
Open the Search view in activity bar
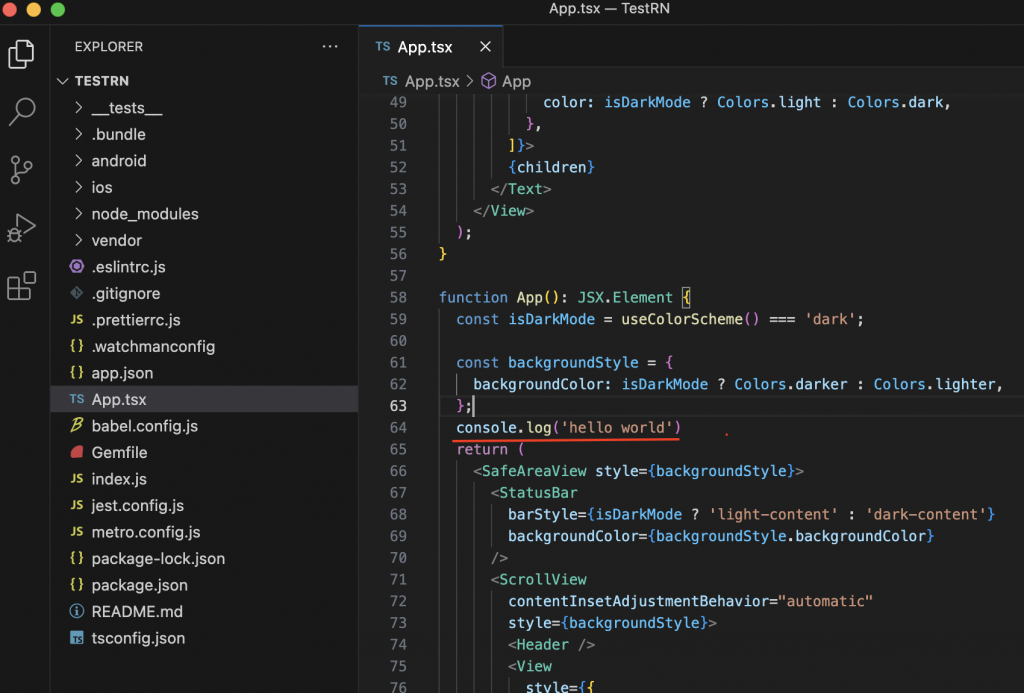[22, 112]
